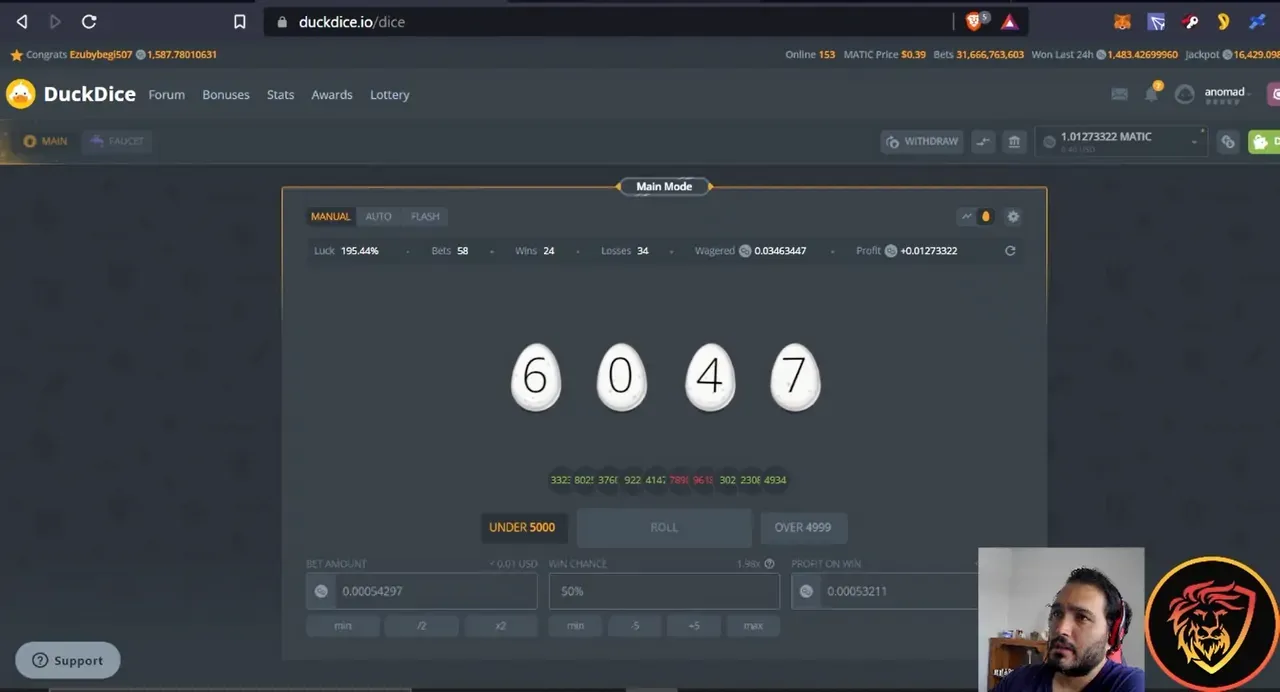
Task: Click the purple chat icon at the right edge
Action: tap(1274, 94)
